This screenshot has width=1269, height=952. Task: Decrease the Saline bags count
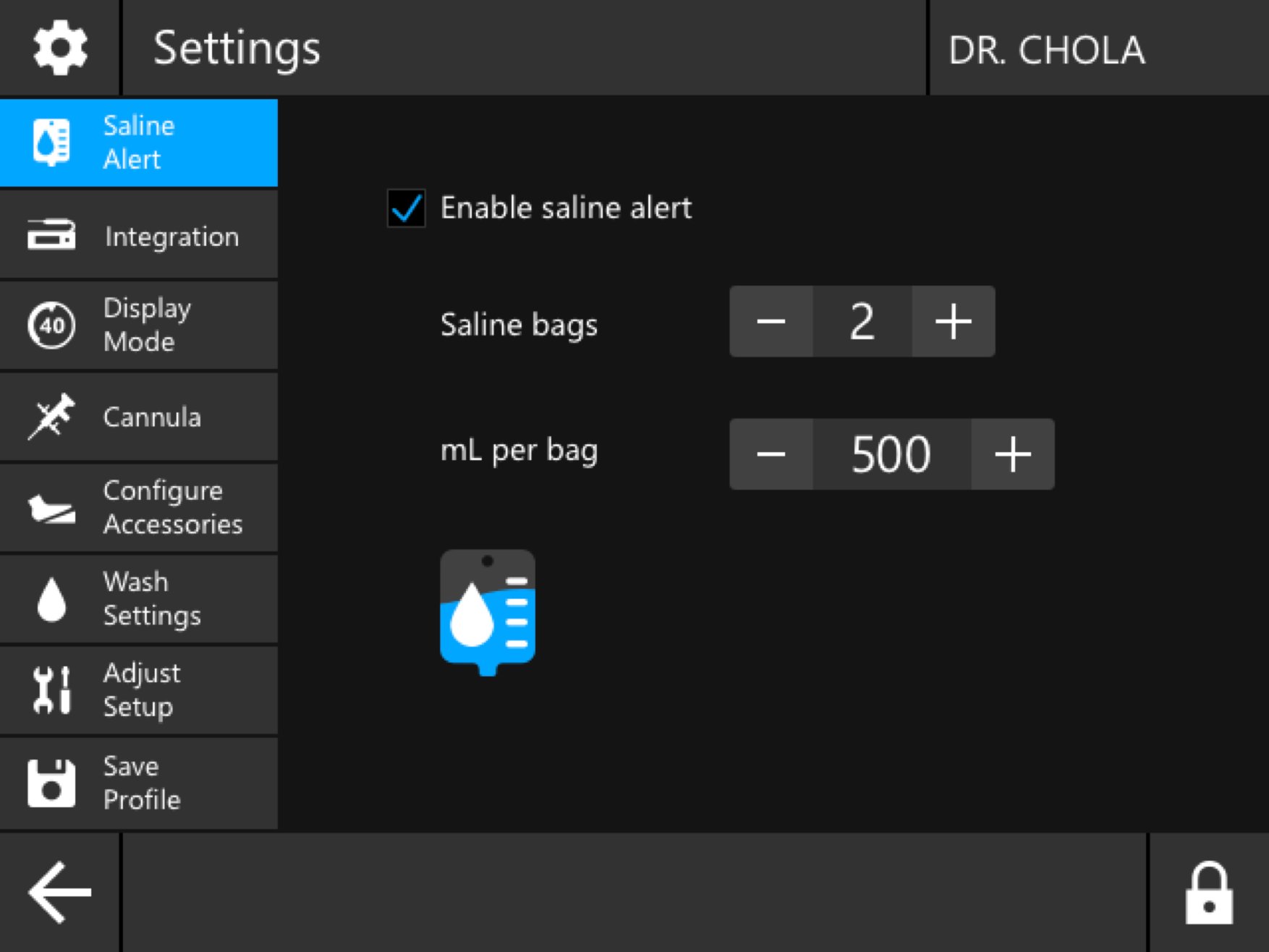(771, 321)
